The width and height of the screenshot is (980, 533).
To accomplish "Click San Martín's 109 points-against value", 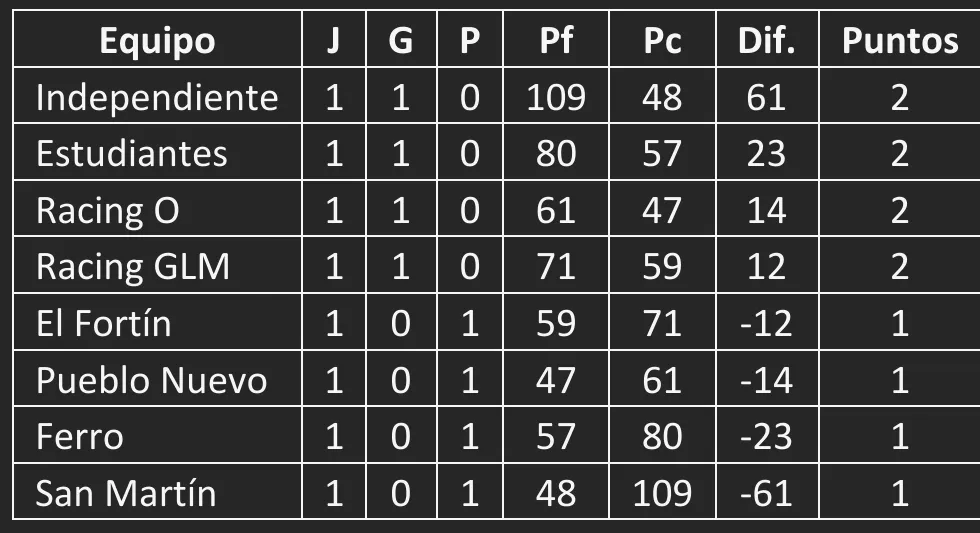I will tap(662, 494).
